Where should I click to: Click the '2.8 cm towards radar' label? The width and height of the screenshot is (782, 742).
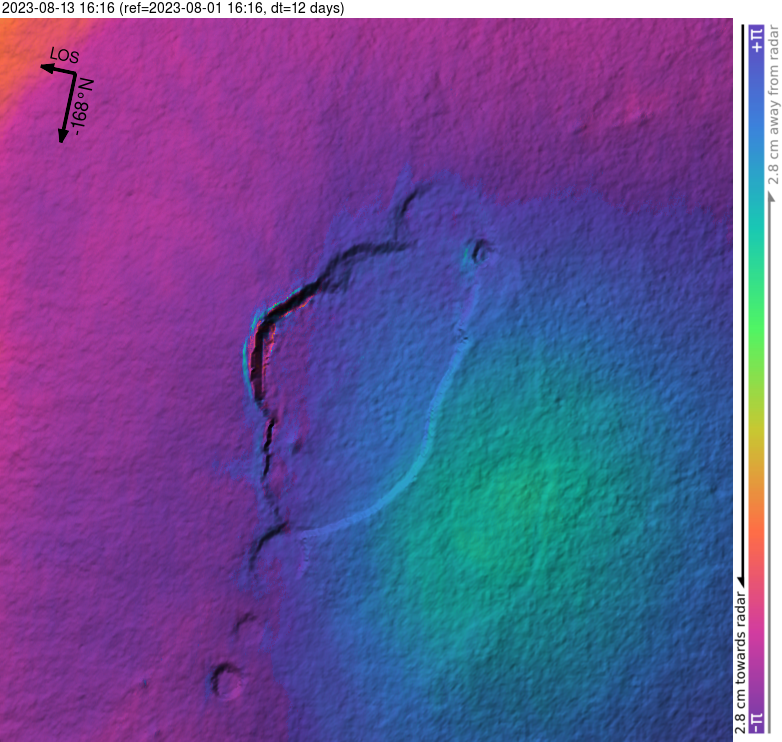pos(741,663)
